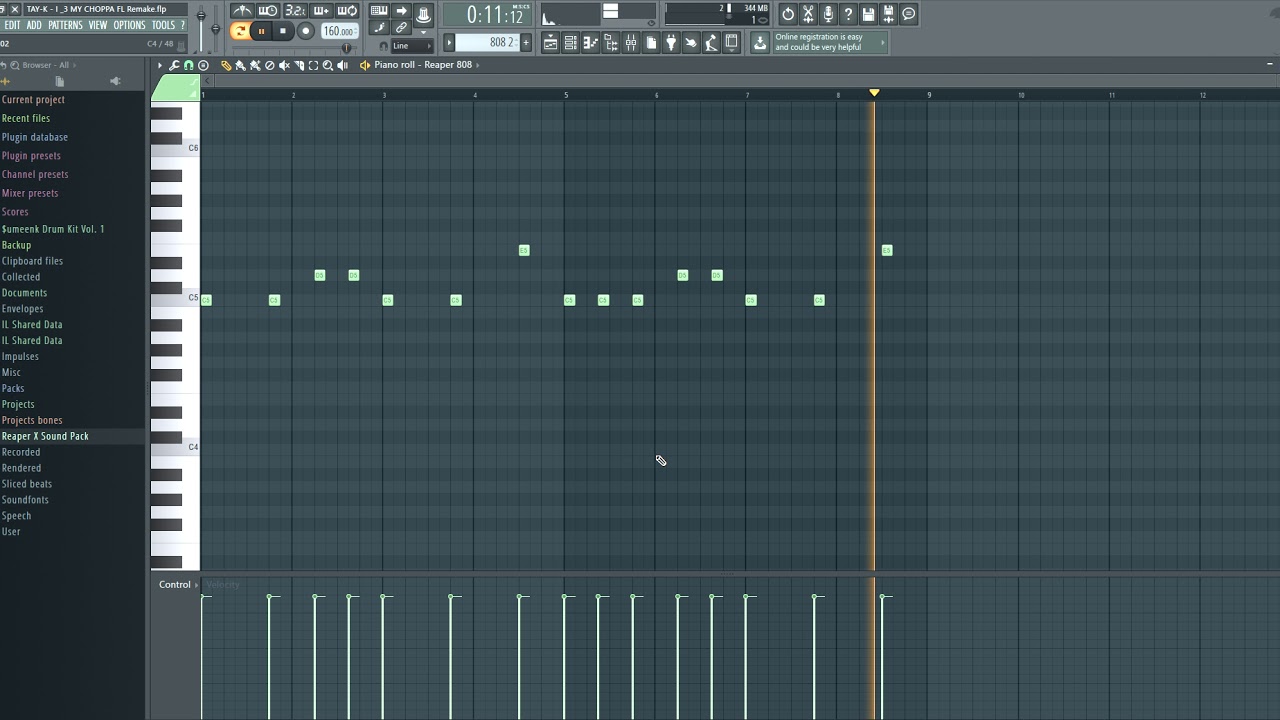Open the Browser - All dropdown
This screenshot has width=1280, height=720.
click(x=47, y=65)
